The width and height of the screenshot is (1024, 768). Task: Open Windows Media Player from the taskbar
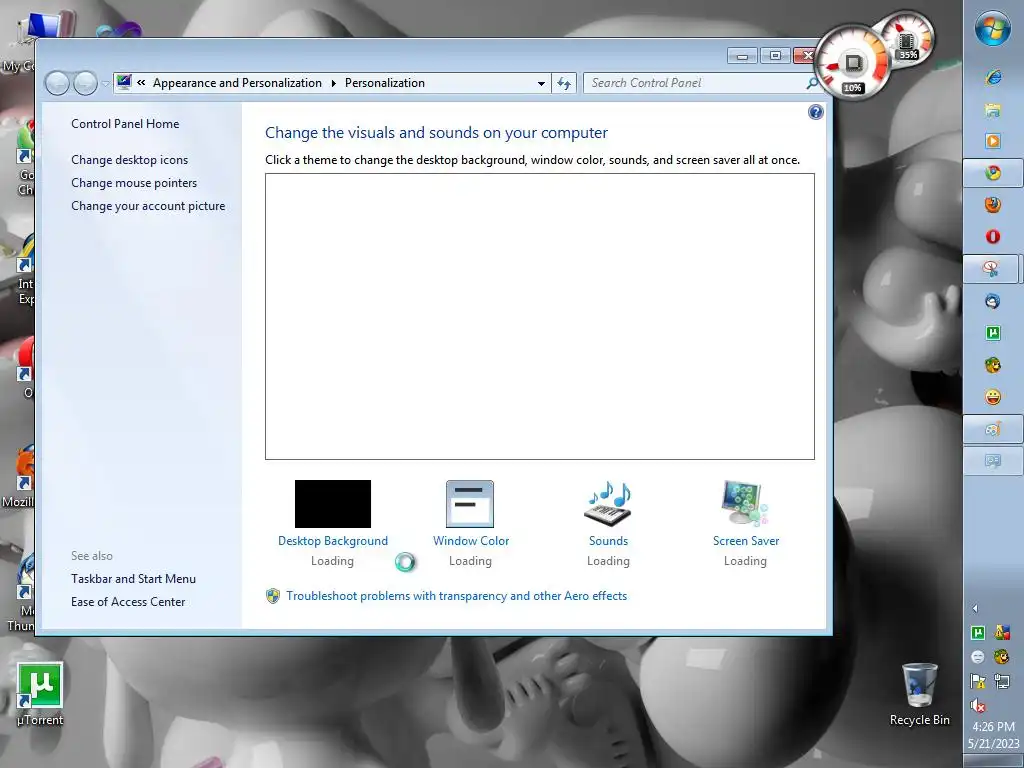[x=993, y=141]
